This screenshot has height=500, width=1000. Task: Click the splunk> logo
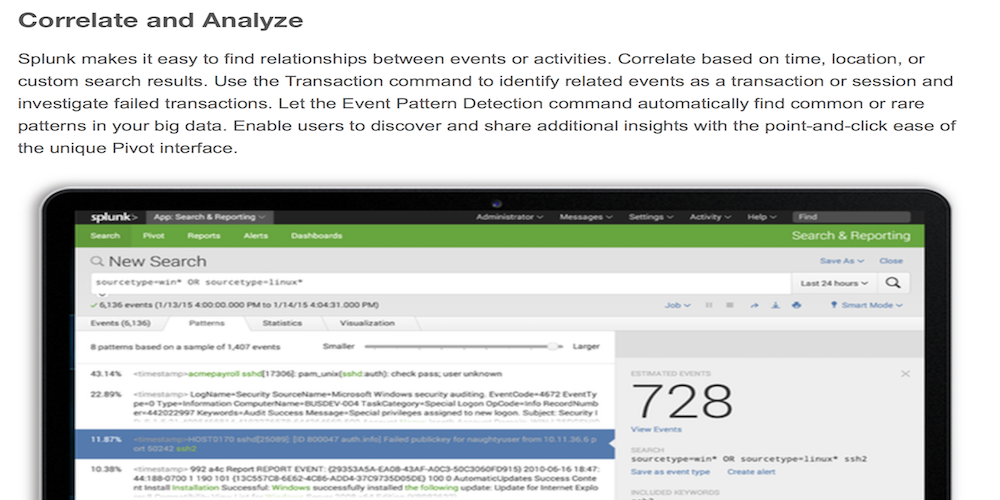(x=114, y=217)
